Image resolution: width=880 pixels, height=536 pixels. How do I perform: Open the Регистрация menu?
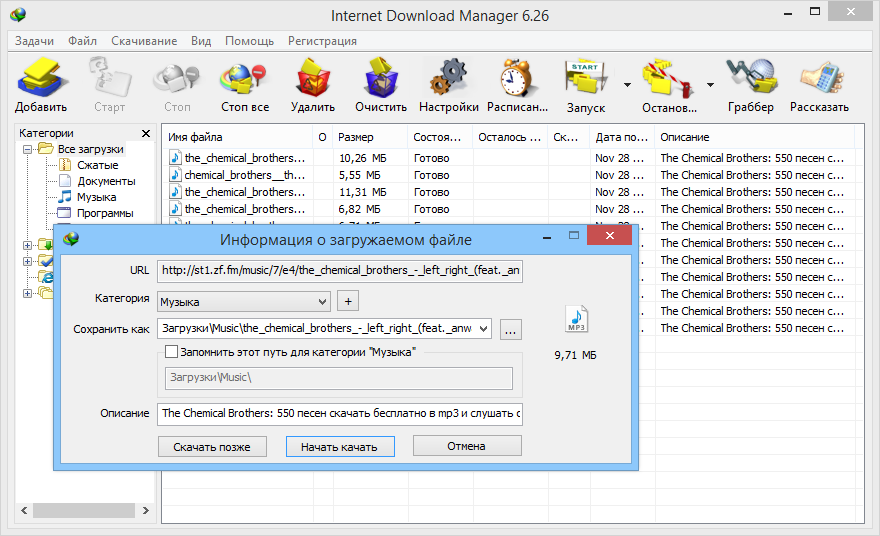[x=323, y=41]
